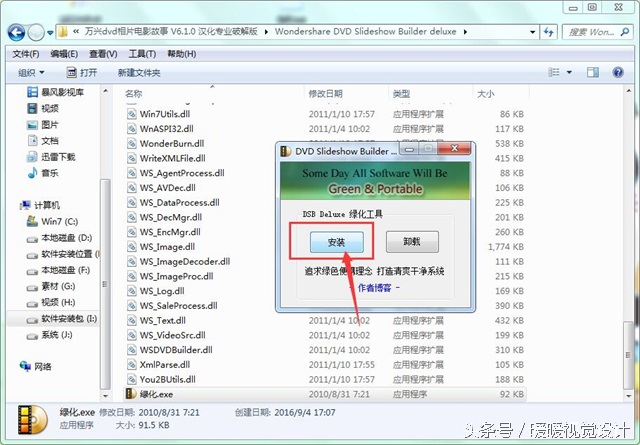
Task: Open the 工具(T) menu
Action: pyautogui.click(x=142, y=54)
